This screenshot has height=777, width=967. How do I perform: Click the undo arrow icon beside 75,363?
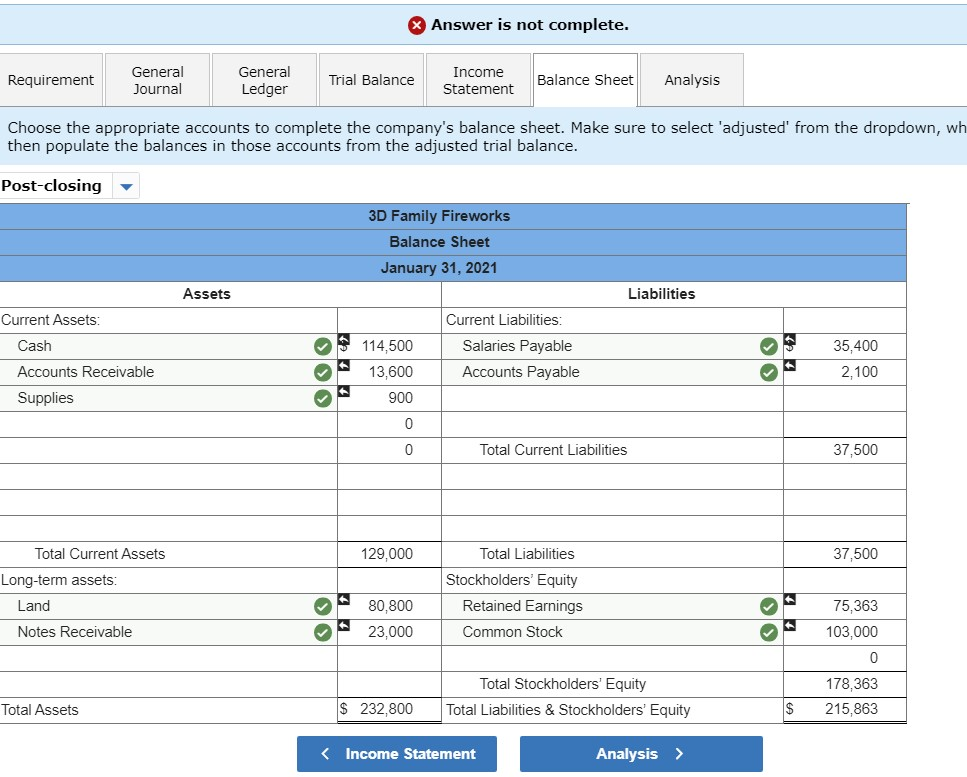coord(790,599)
